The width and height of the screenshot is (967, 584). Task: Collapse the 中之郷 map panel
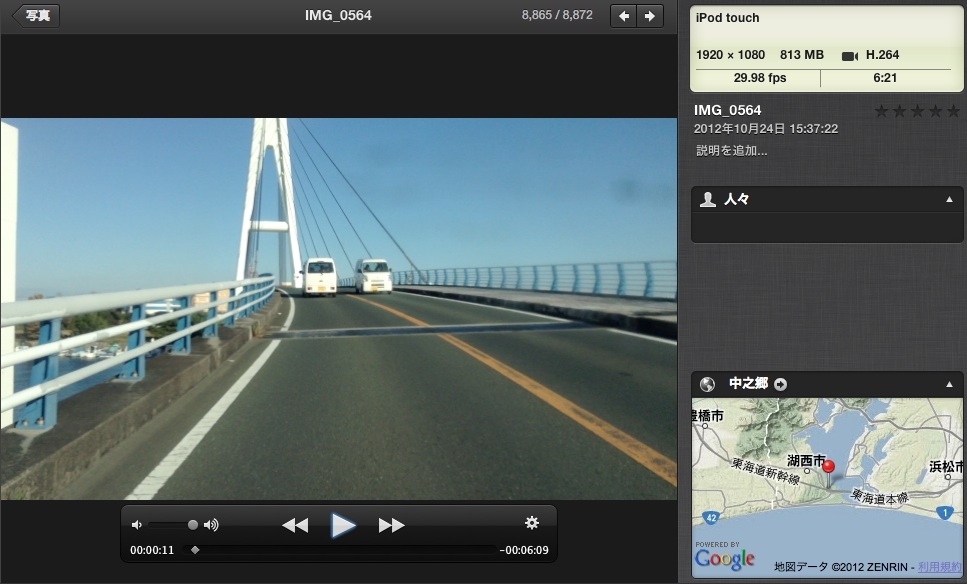click(x=949, y=384)
